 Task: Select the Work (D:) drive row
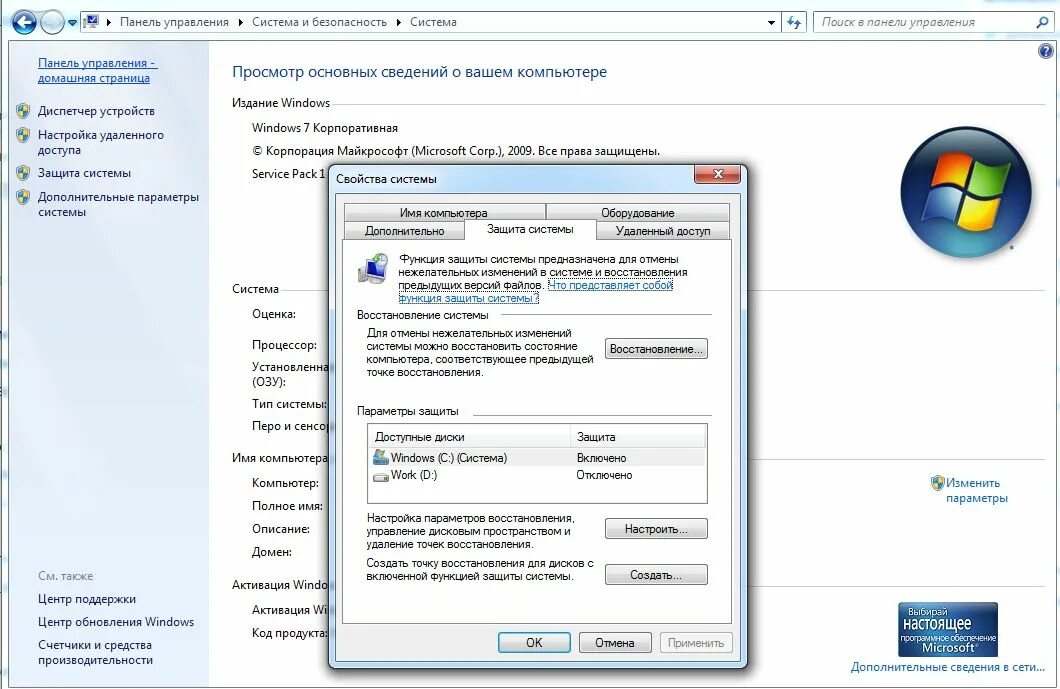(537, 475)
